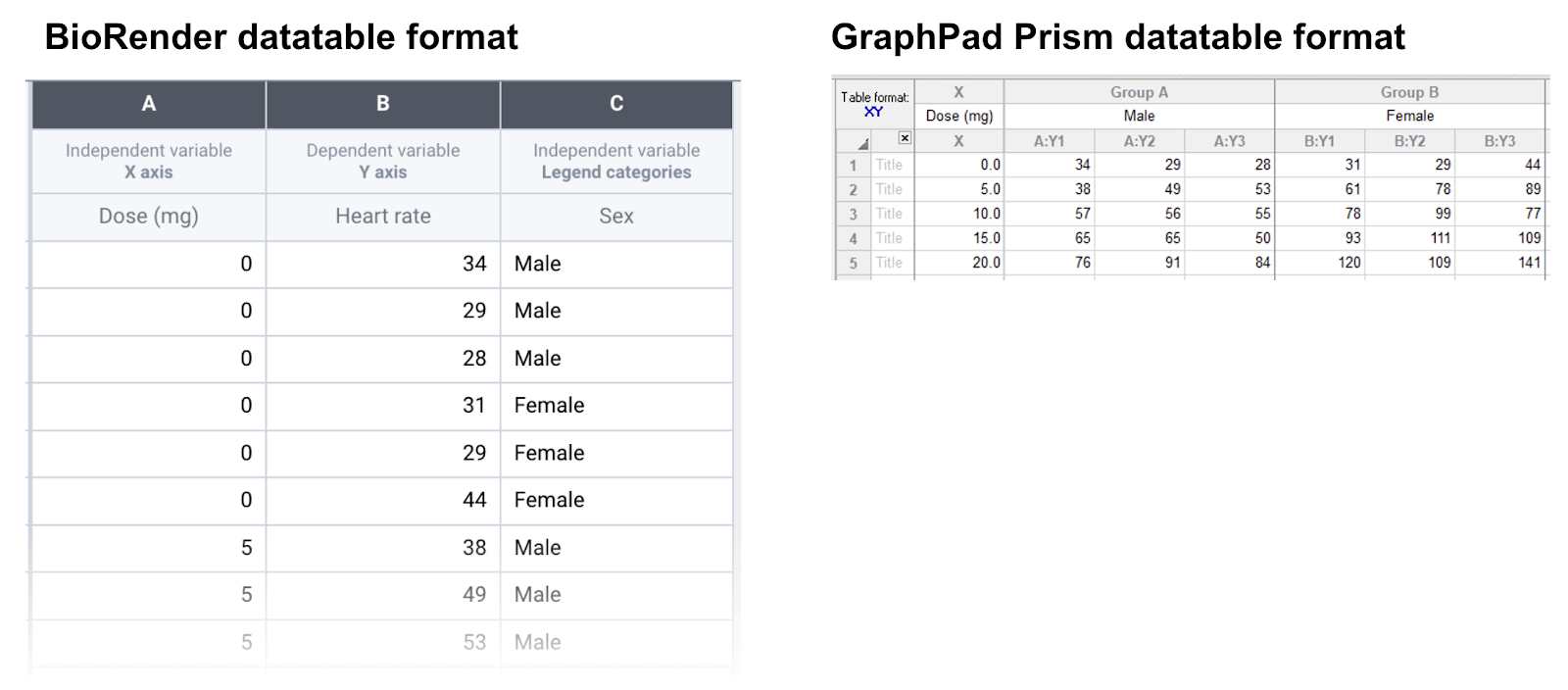This screenshot has height=690, width=1568.
Task: Open the Legend categories variable selector cell
Action: (x=616, y=161)
